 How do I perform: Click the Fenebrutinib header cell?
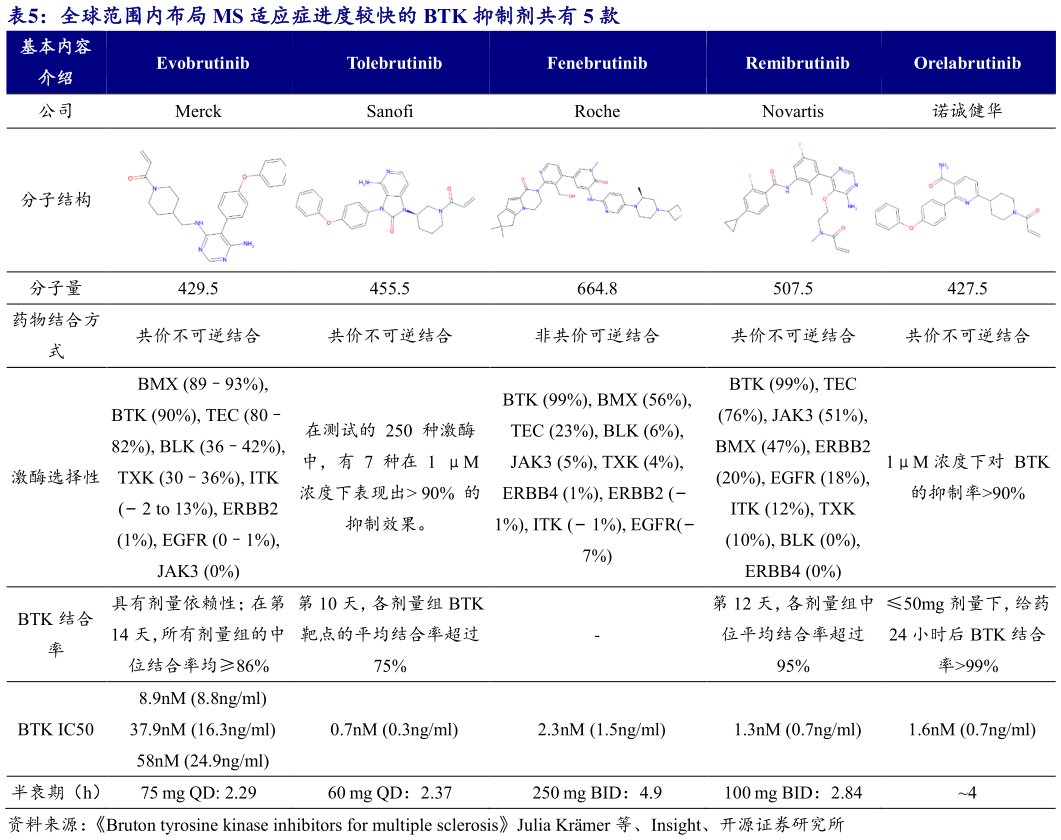[x=597, y=62]
